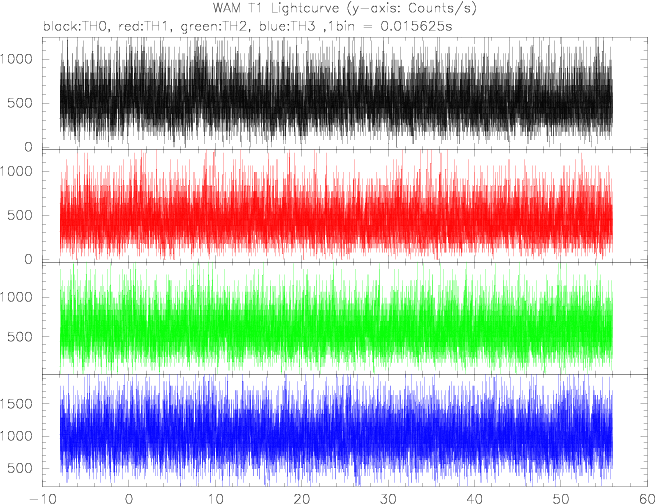Select the x-axis tick label "60"
Screen dimensions: 656x504
(x=646, y=498)
